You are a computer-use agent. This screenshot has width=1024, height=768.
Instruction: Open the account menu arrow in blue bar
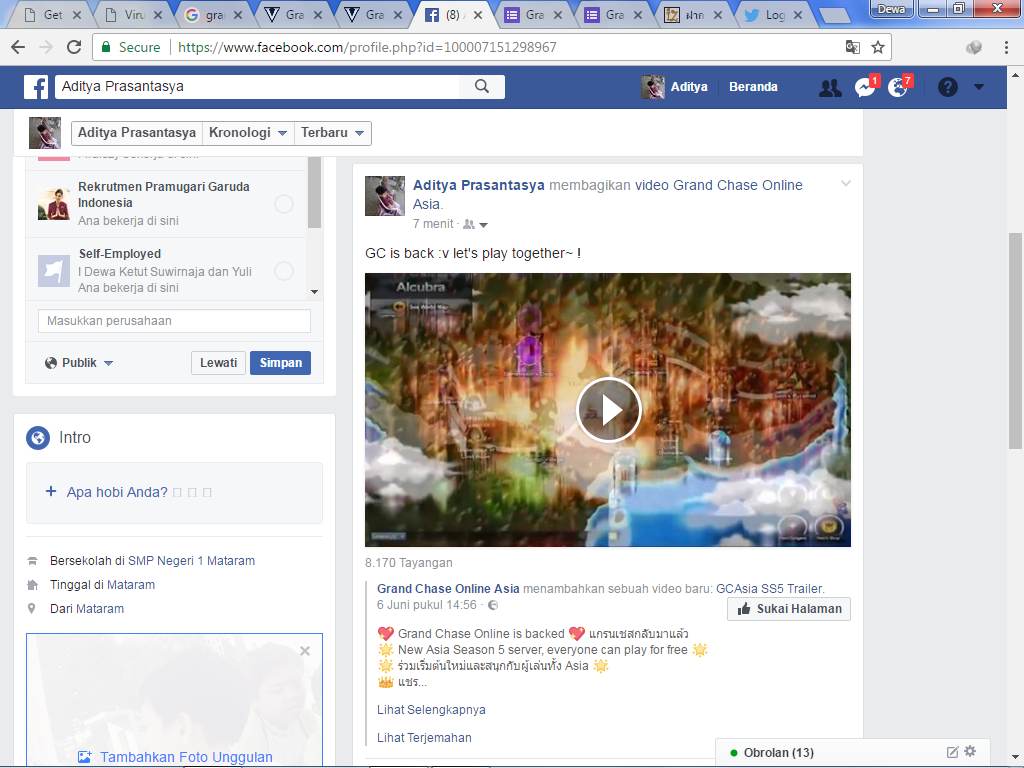[978, 87]
